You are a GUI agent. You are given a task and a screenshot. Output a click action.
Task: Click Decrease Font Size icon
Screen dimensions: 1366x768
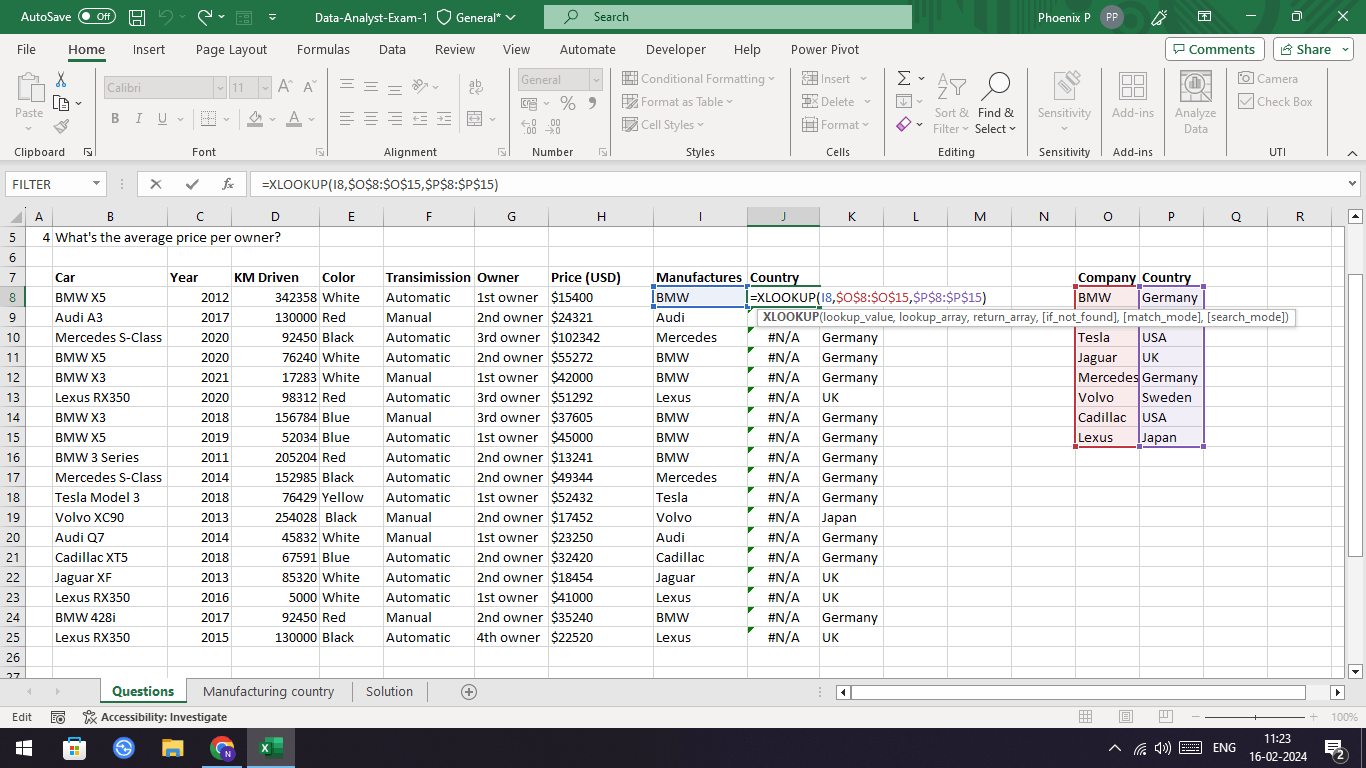coord(308,88)
